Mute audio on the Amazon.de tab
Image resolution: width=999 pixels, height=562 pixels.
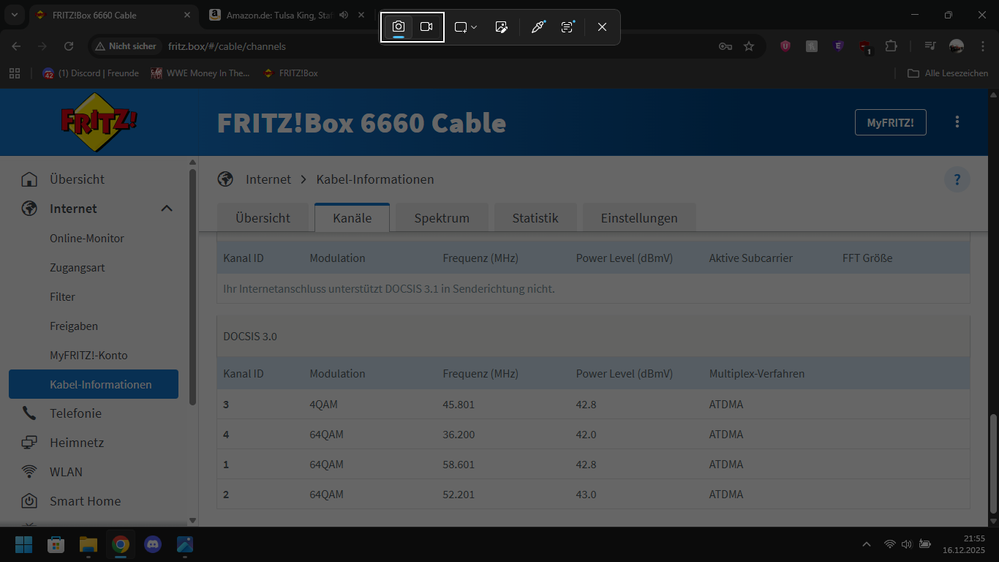343,15
